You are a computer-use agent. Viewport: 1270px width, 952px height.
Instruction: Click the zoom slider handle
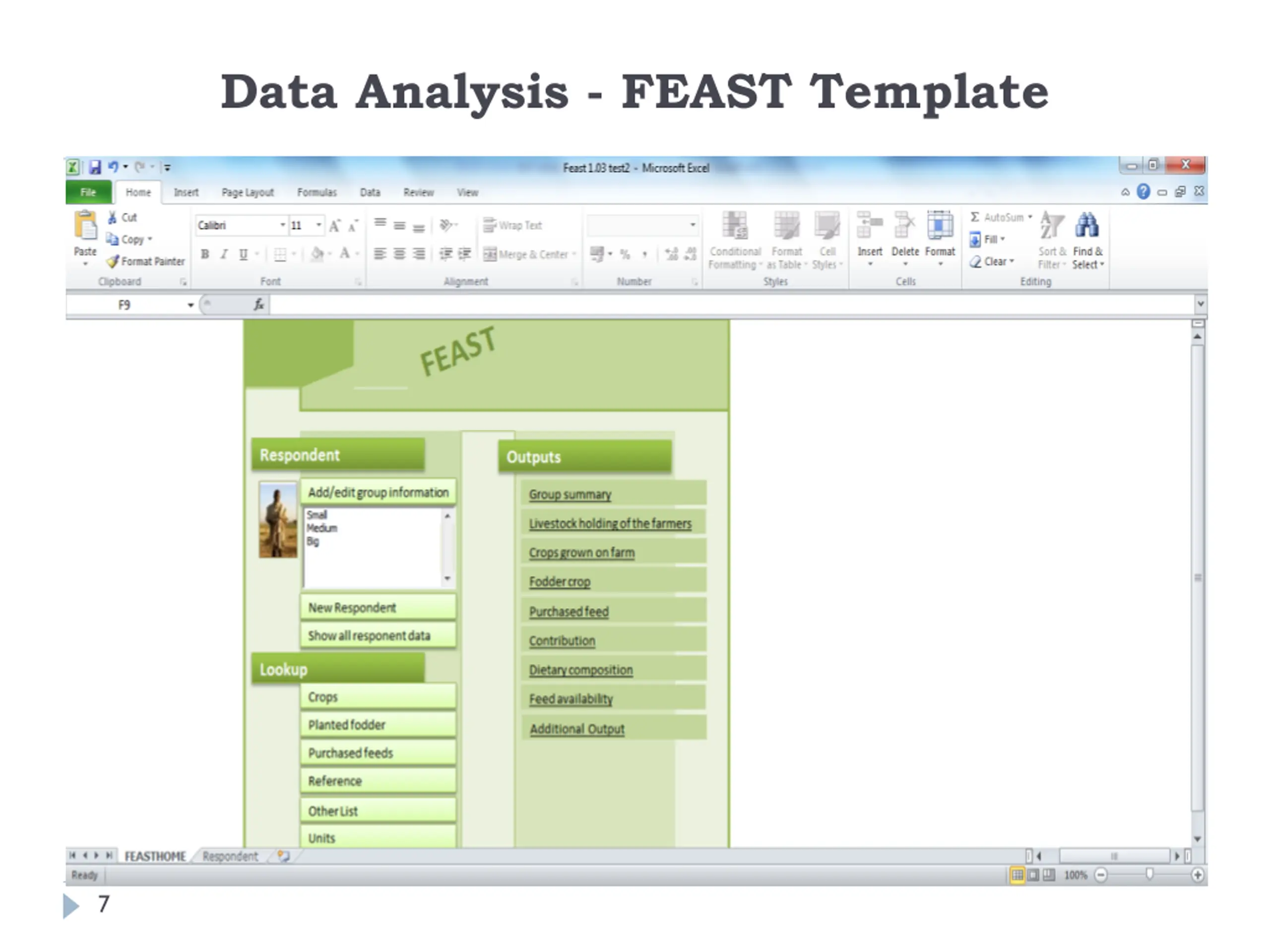(1149, 874)
